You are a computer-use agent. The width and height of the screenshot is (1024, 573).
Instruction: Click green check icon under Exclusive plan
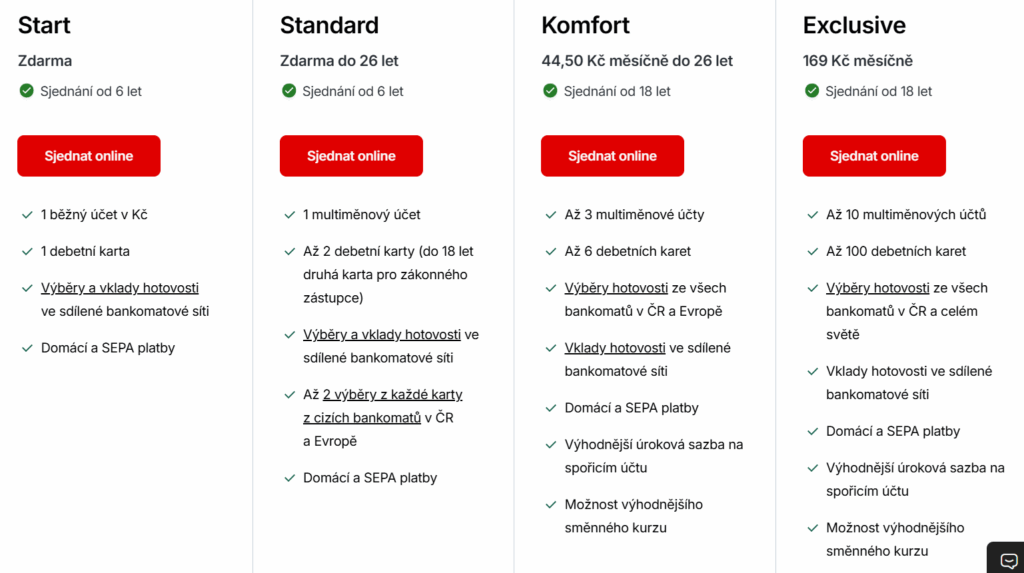click(x=812, y=91)
